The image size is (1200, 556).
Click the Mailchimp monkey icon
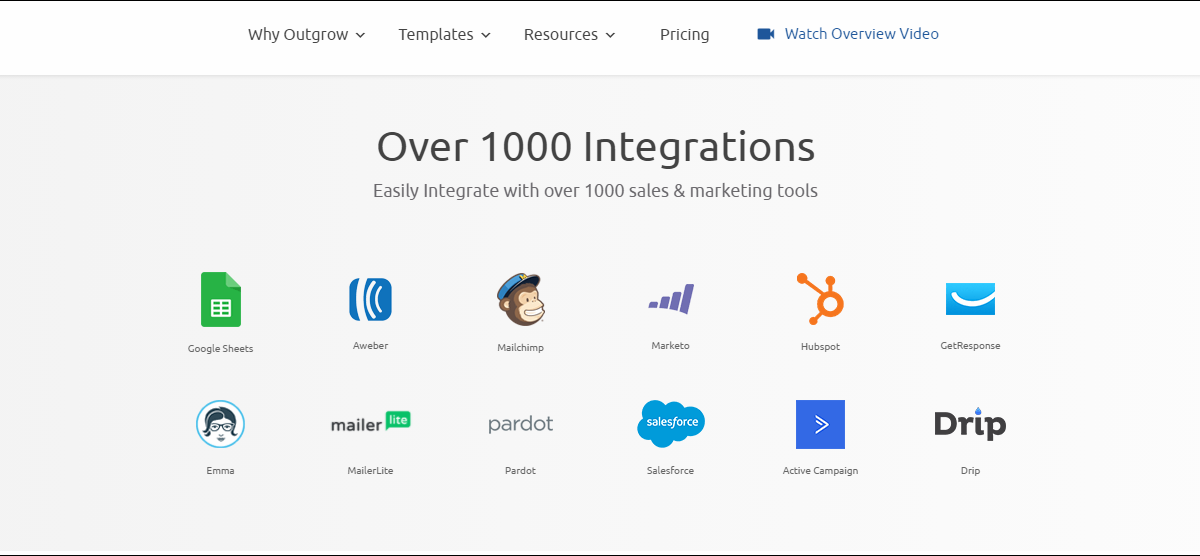click(520, 299)
